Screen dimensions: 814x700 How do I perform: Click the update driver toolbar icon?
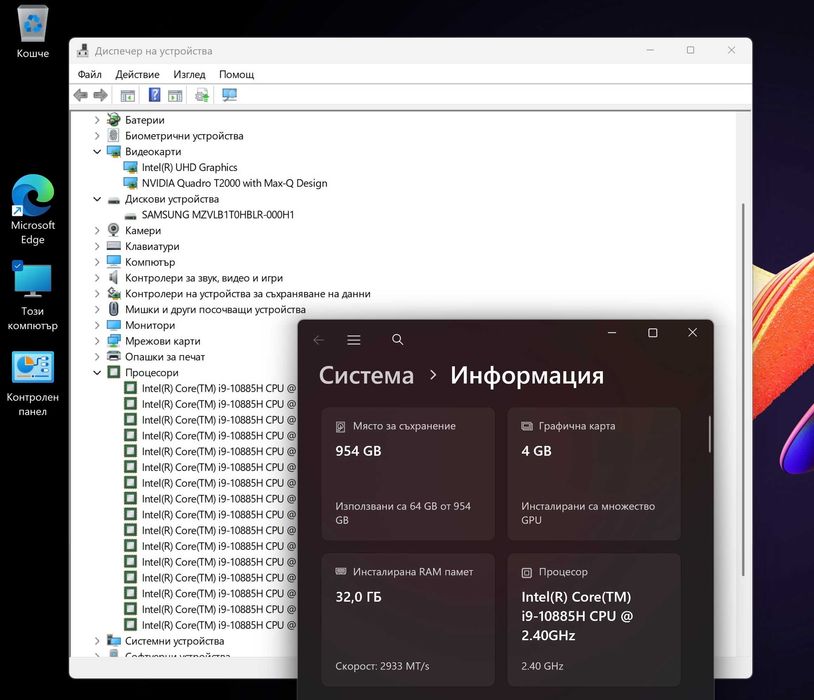(201, 95)
